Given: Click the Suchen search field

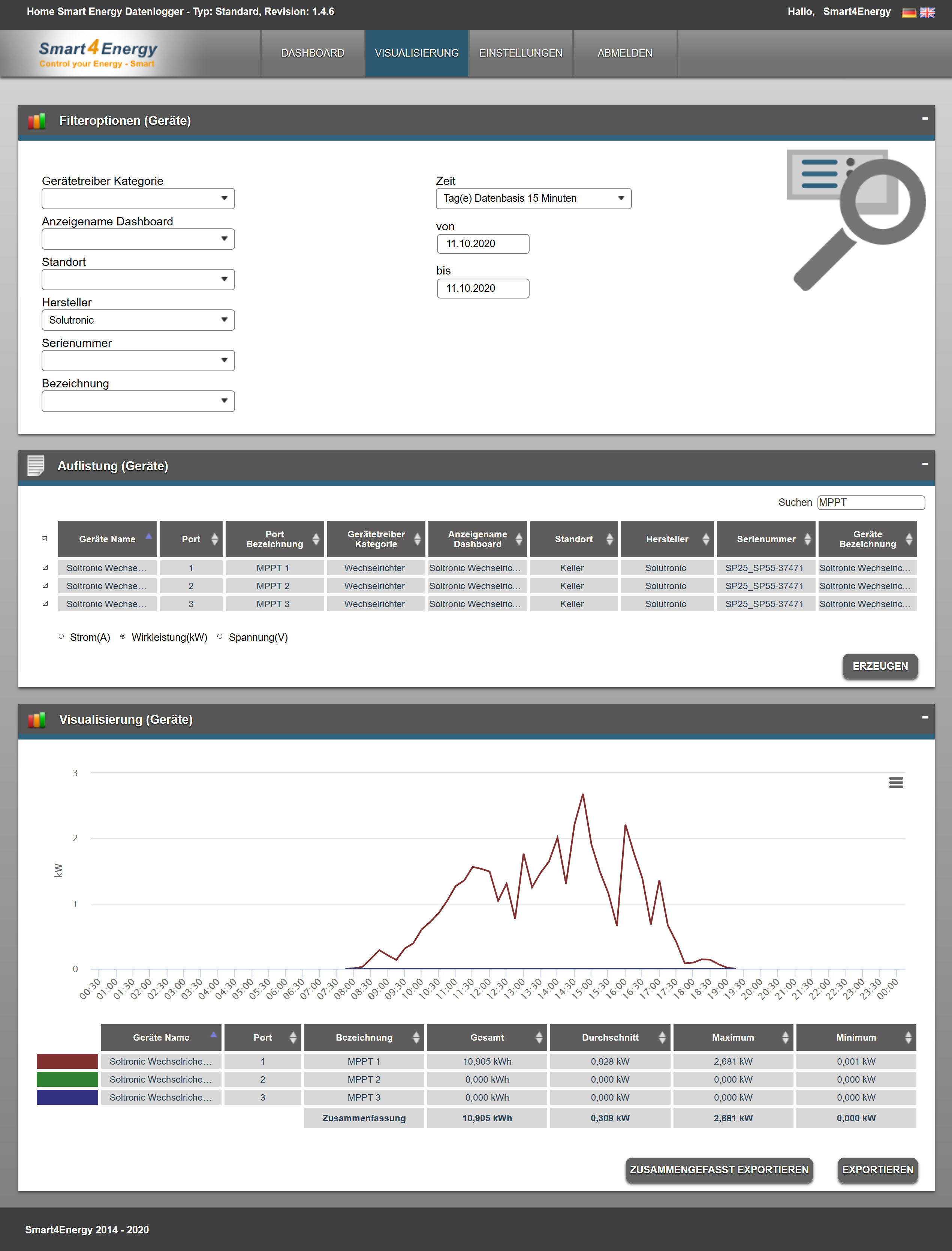Looking at the screenshot, I should 871,502.
